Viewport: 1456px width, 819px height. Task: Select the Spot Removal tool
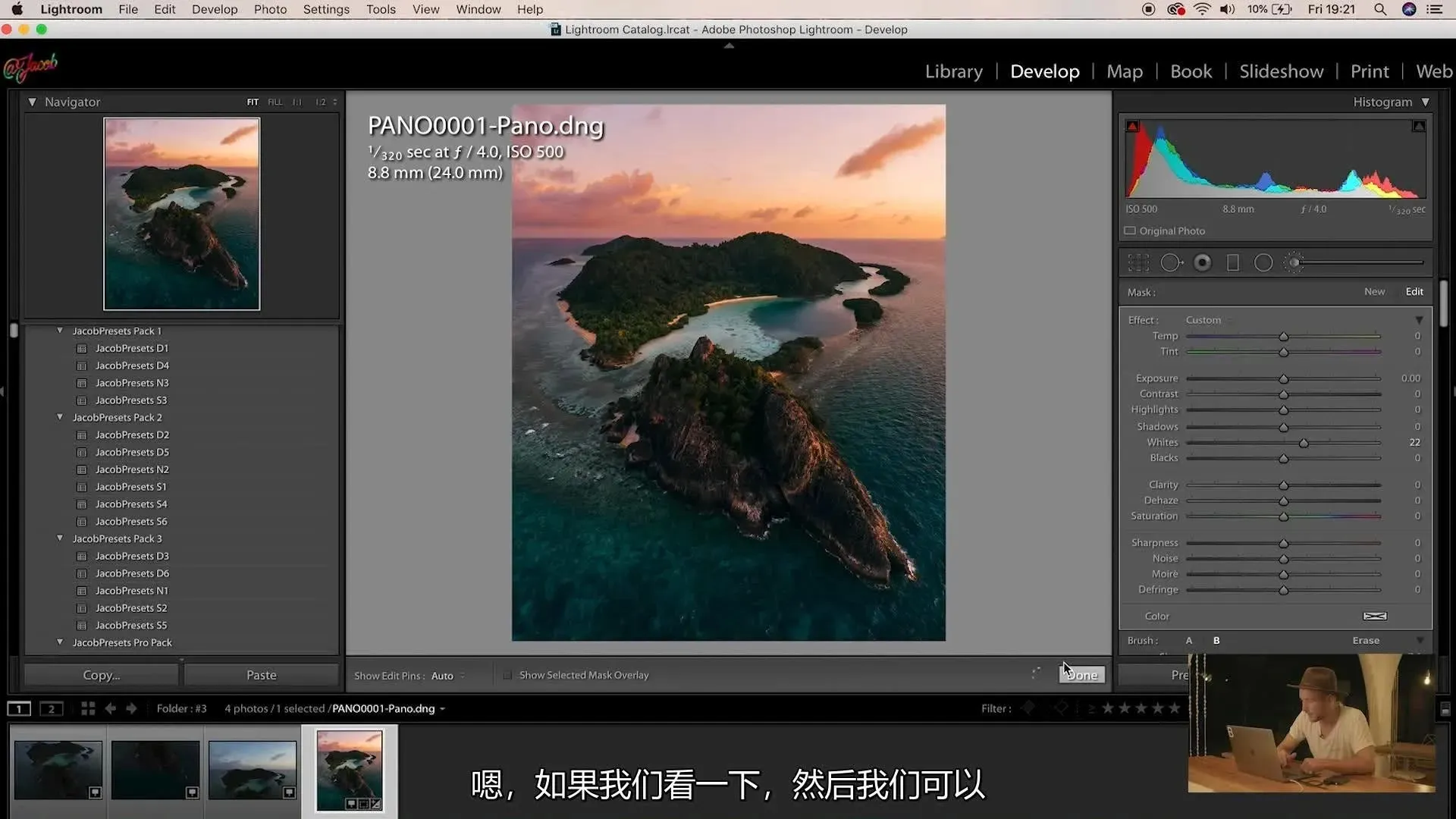click(x=1171, y=262)
